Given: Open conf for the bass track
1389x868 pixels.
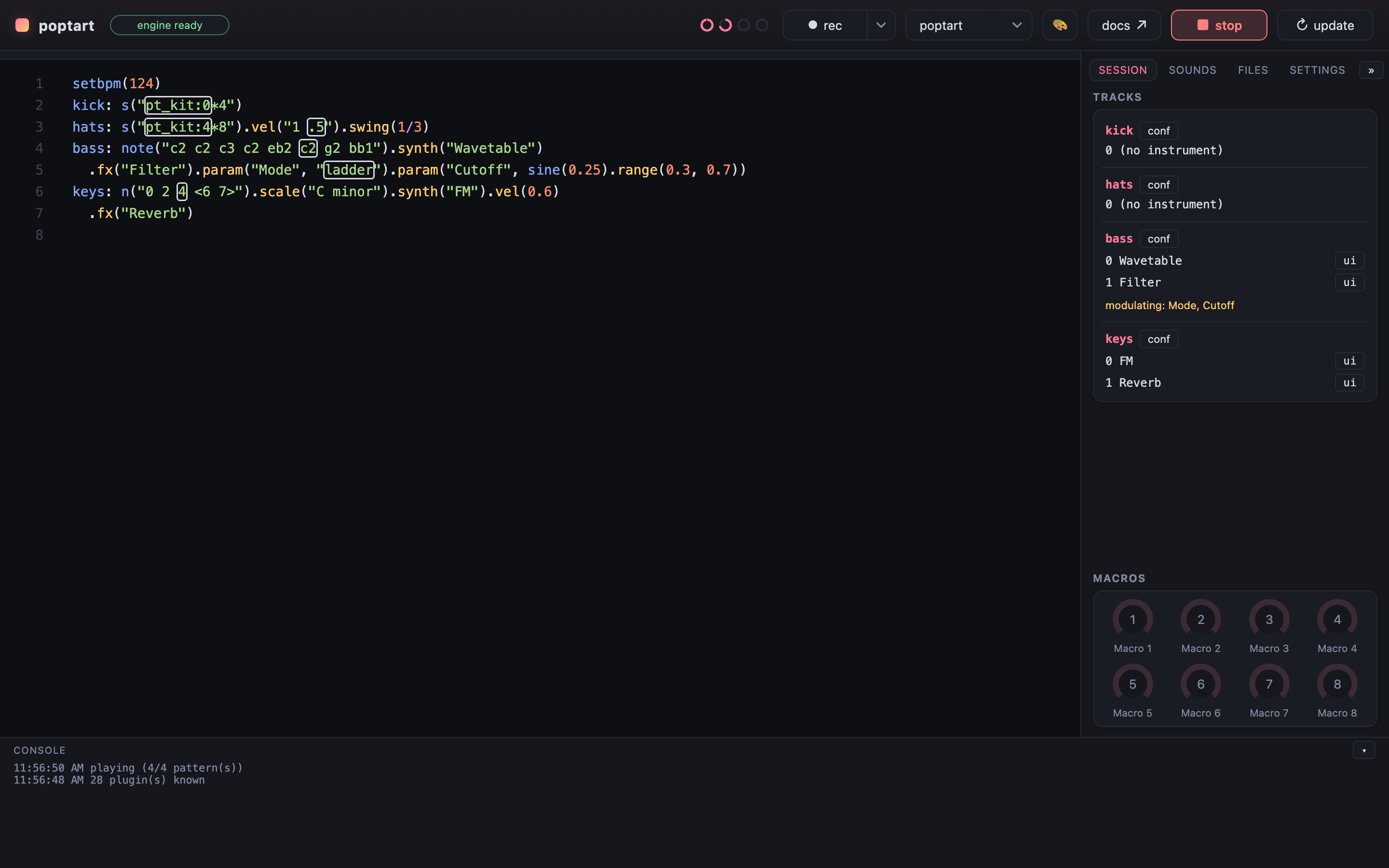Looking at the screenshot, I should pos(1158,239).
